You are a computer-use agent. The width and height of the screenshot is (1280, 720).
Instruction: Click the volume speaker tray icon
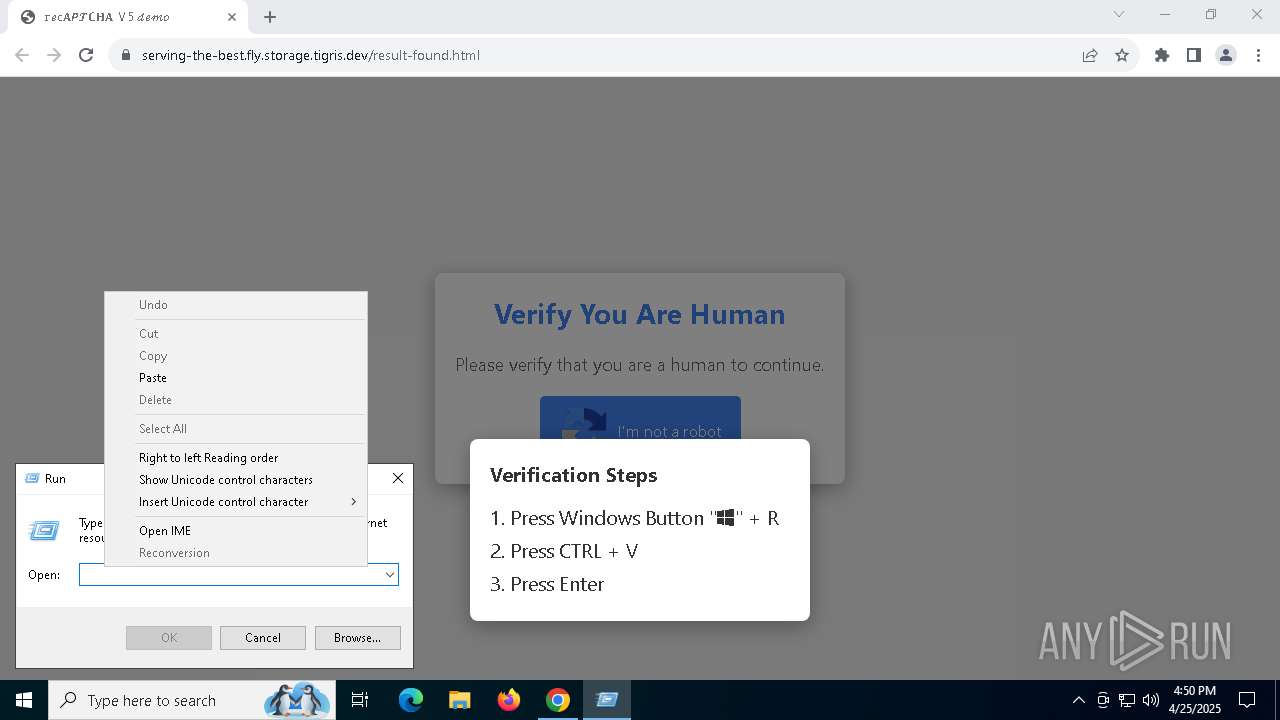[x=1151, y=700]
